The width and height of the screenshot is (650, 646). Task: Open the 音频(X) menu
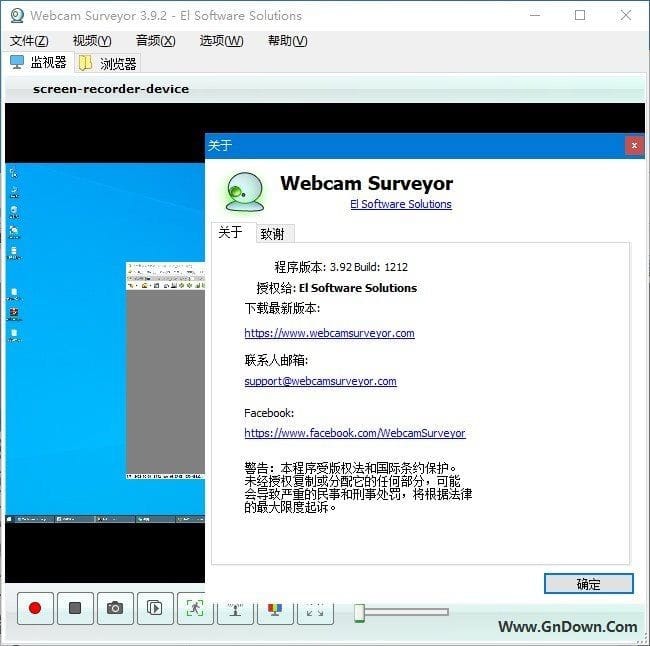tap(155, 41)
